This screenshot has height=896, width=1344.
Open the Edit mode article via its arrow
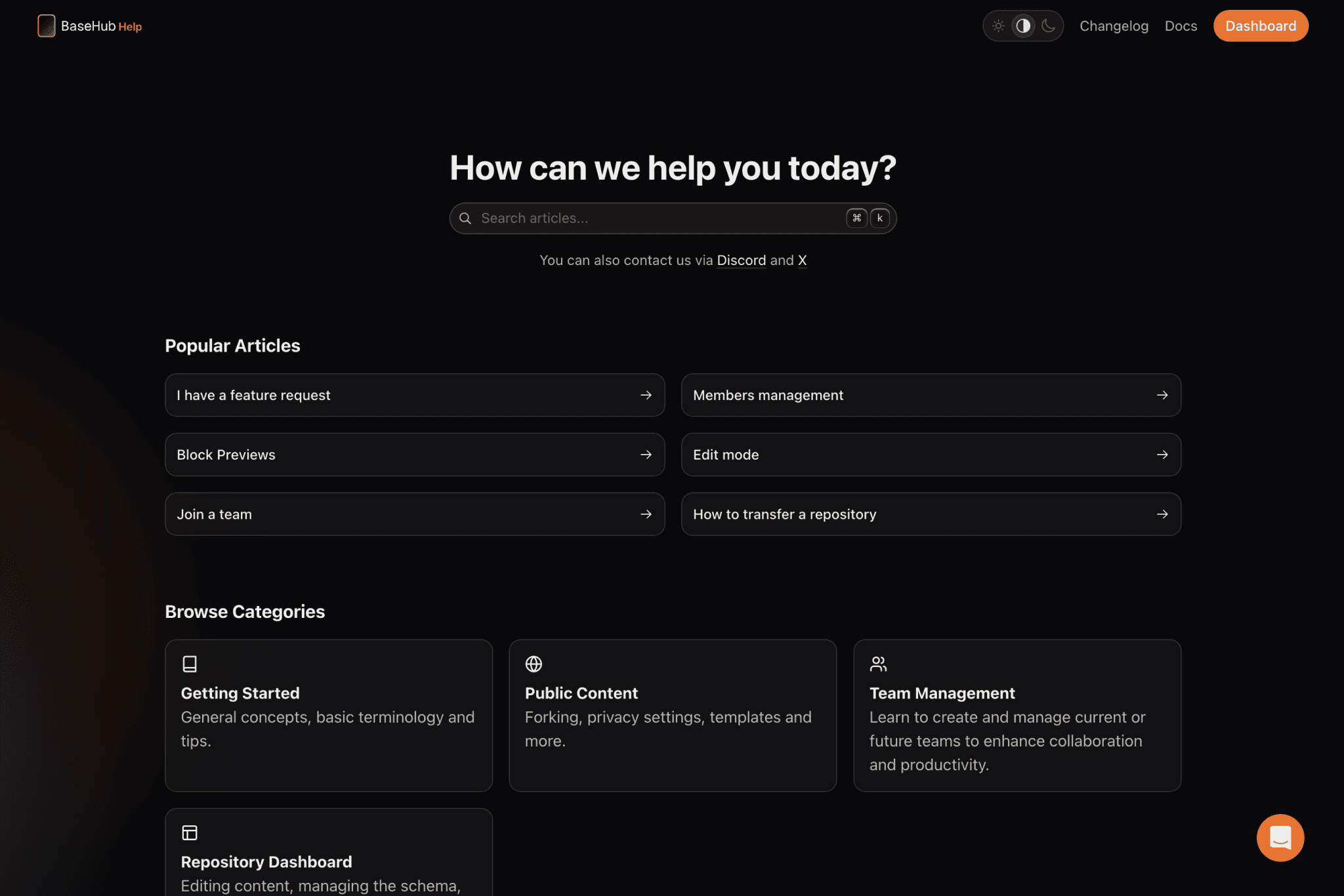[1162, 454]
